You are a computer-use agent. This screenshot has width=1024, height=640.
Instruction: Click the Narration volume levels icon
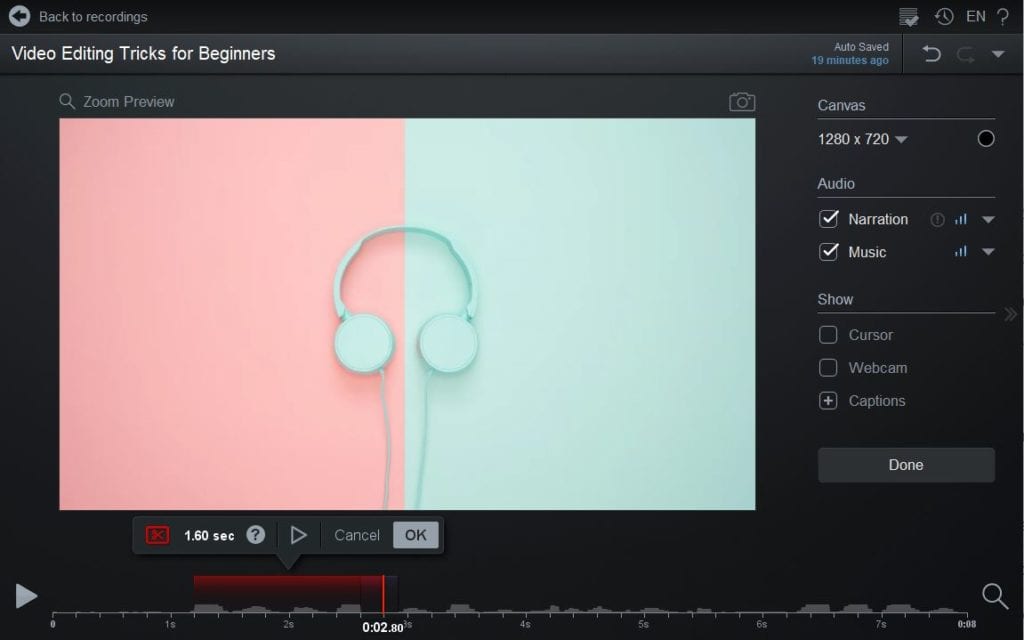[x=961, y=219]
